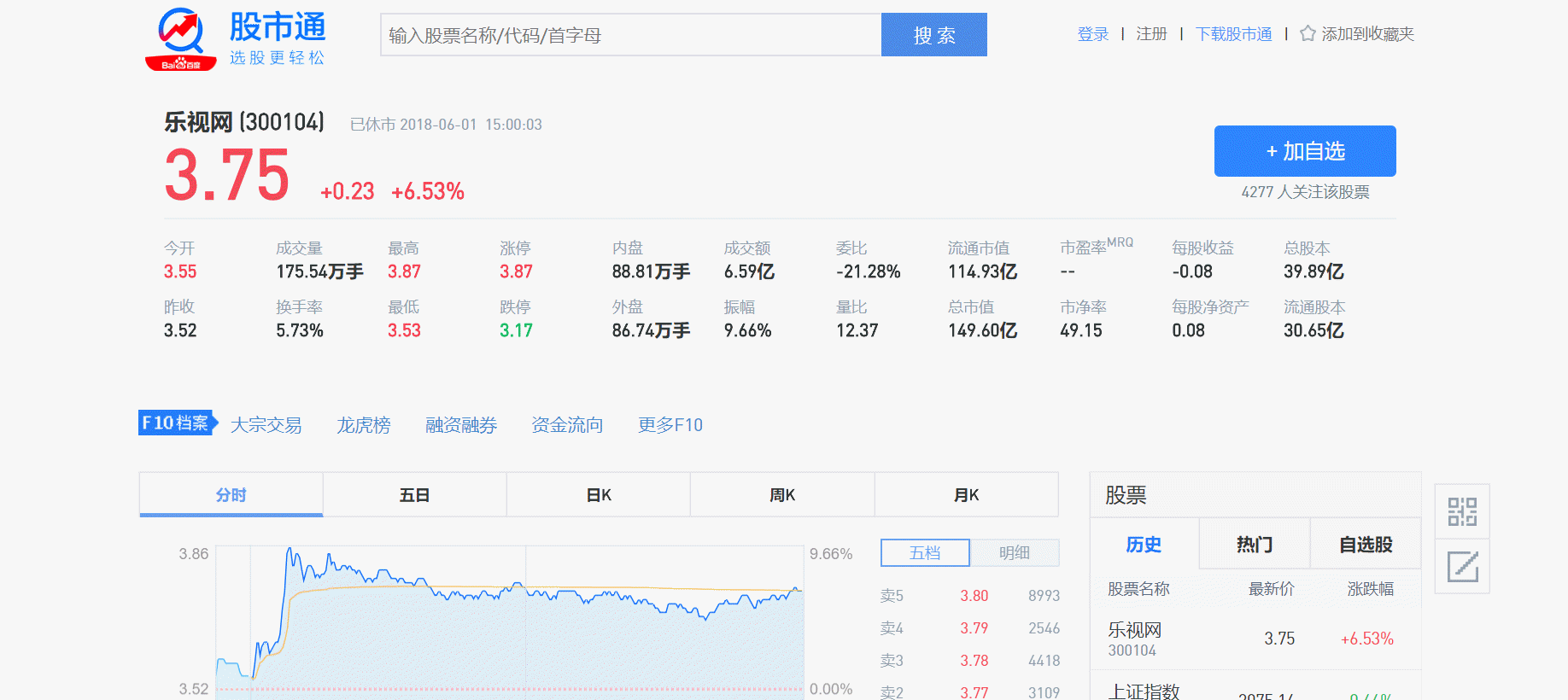Screen dimensions: 1568x700
Task: Open the 龙虎榜 menu link
Action: (x=363, y=425)
